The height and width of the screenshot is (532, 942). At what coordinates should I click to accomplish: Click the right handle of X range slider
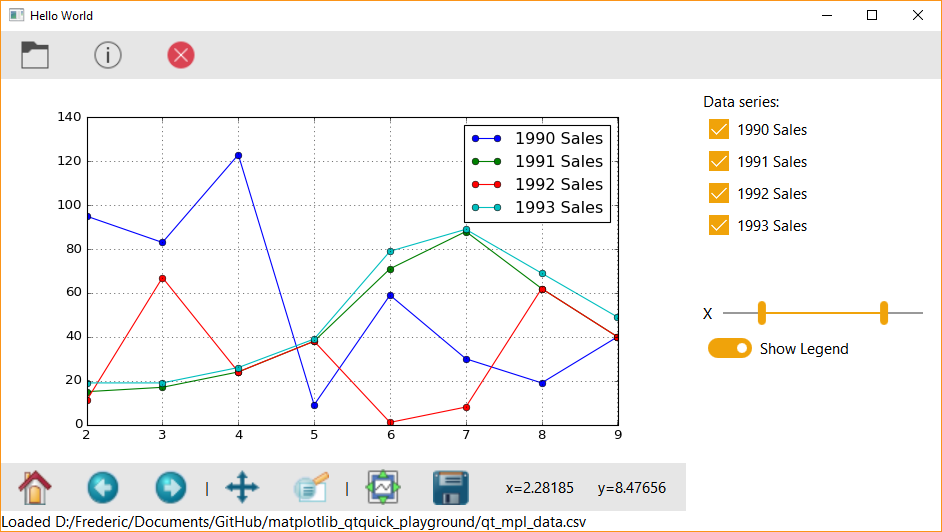click(x=884, y=313)
